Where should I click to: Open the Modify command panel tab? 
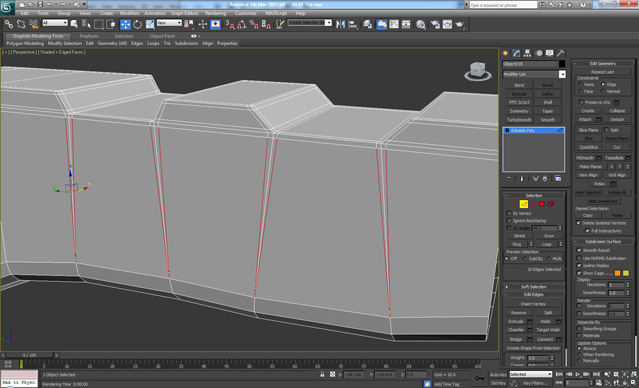516,53
